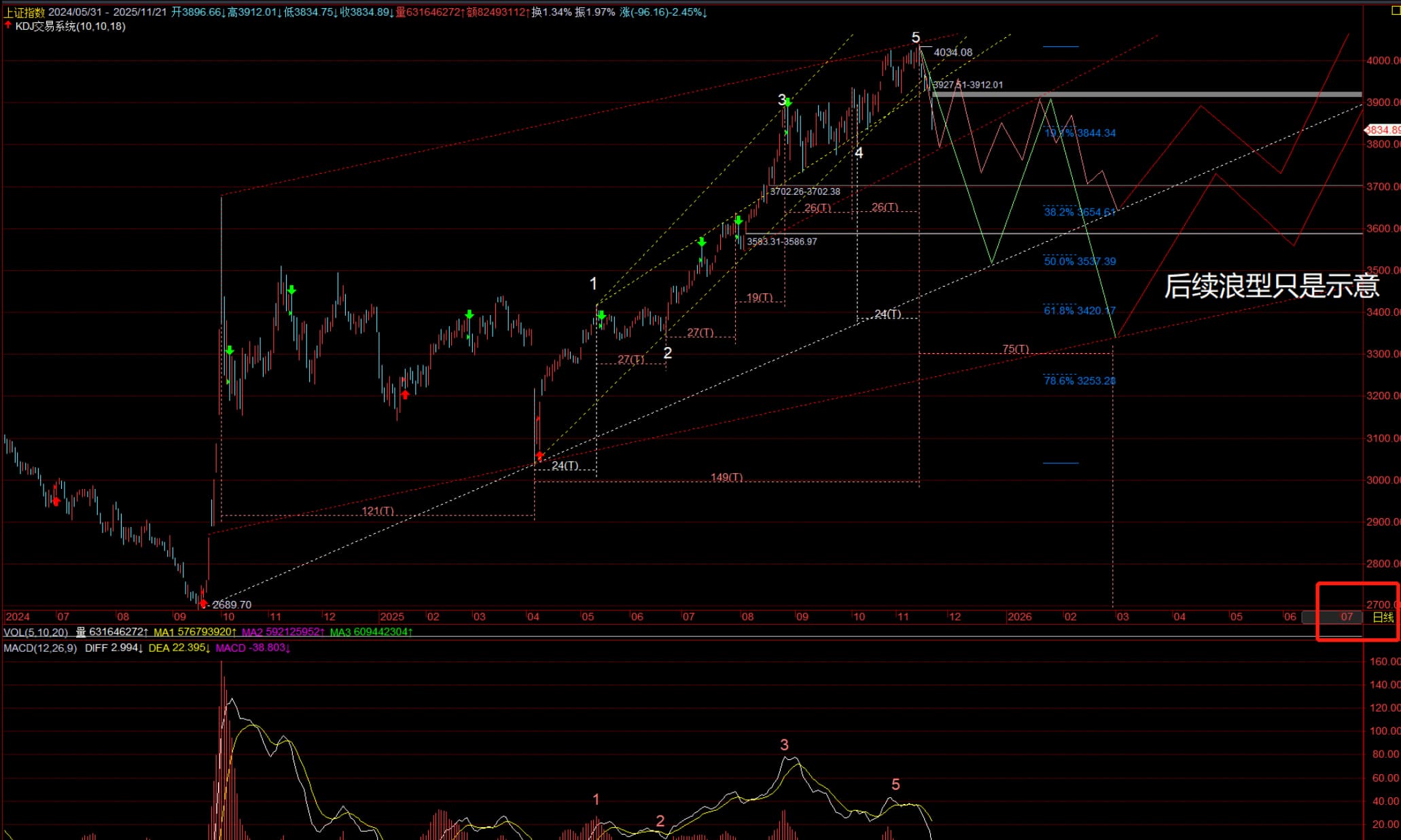Select the VOL(5,10,20) indicator label
This screenshot has width=1401, height=840.
click(35, 632)
